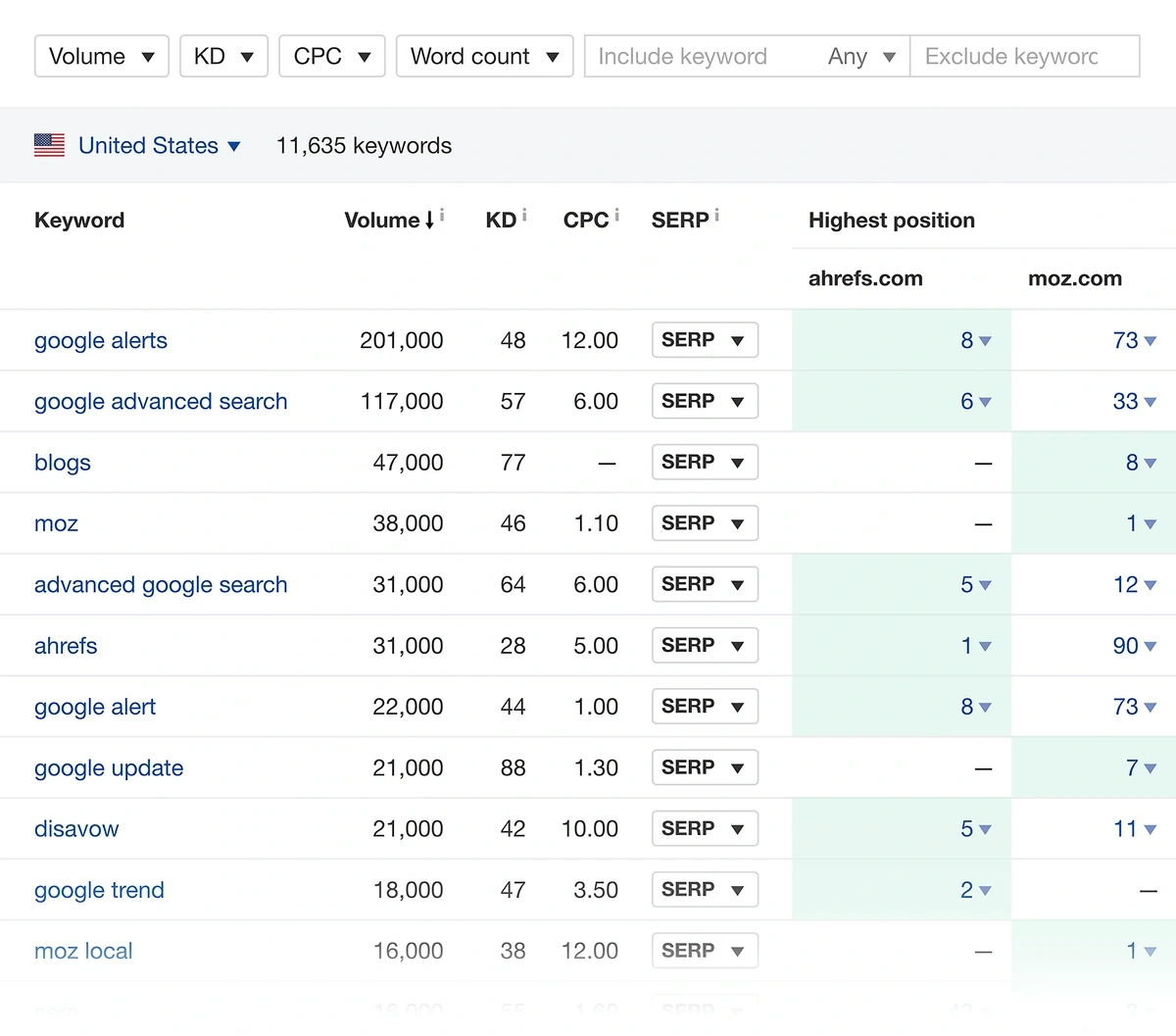Open the CPC filter dropdown

[332, 56]
